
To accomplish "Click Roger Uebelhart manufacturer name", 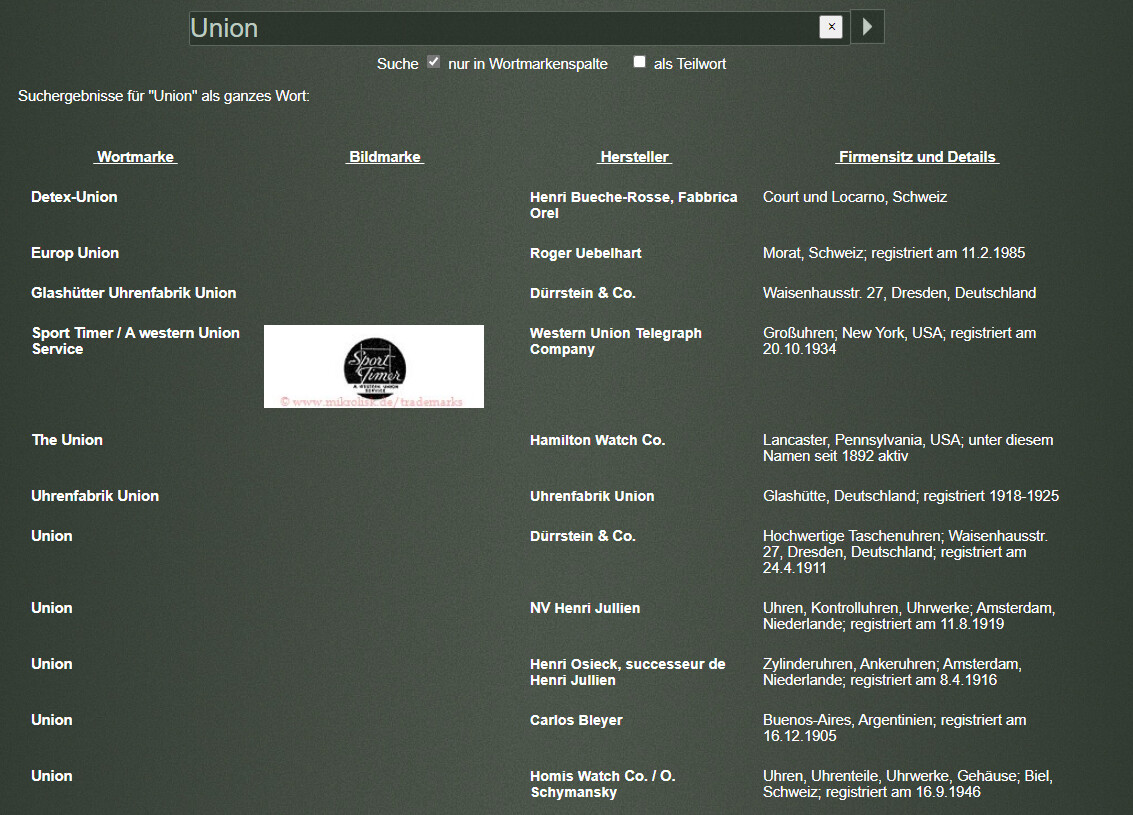I will (x=585, y=253).
